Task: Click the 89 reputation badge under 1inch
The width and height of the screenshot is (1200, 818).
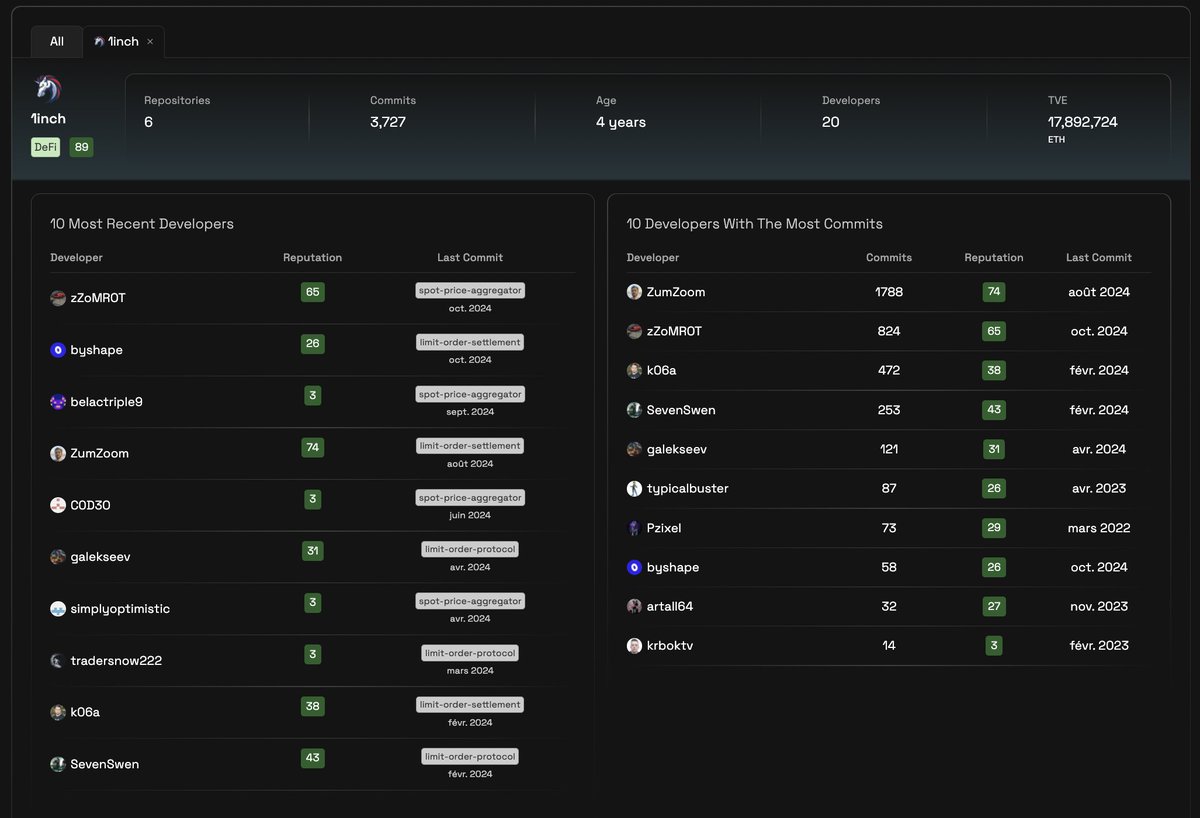Action: pos(81,147)
